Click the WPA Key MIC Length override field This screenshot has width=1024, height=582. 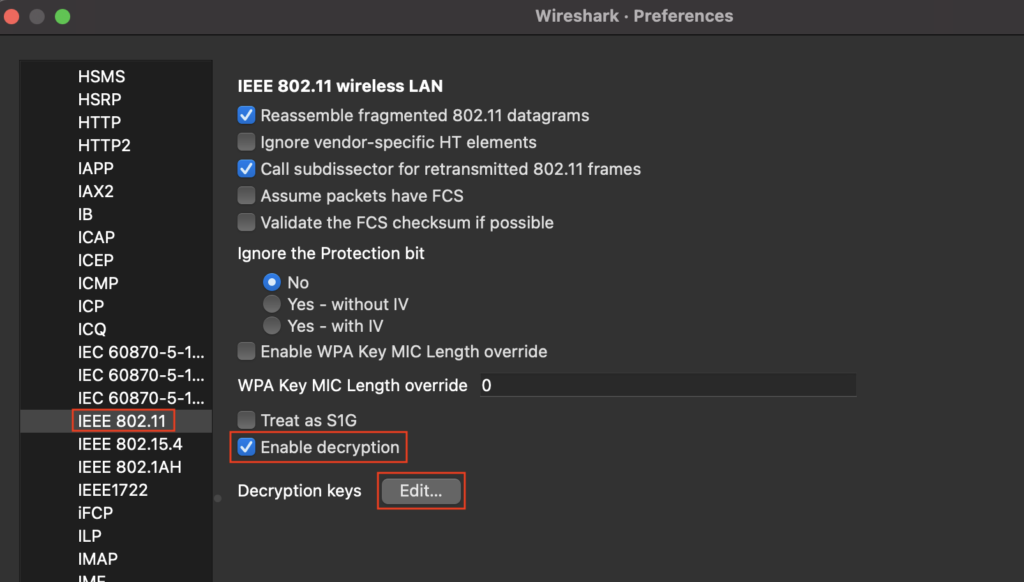click(x=667, y=385)
